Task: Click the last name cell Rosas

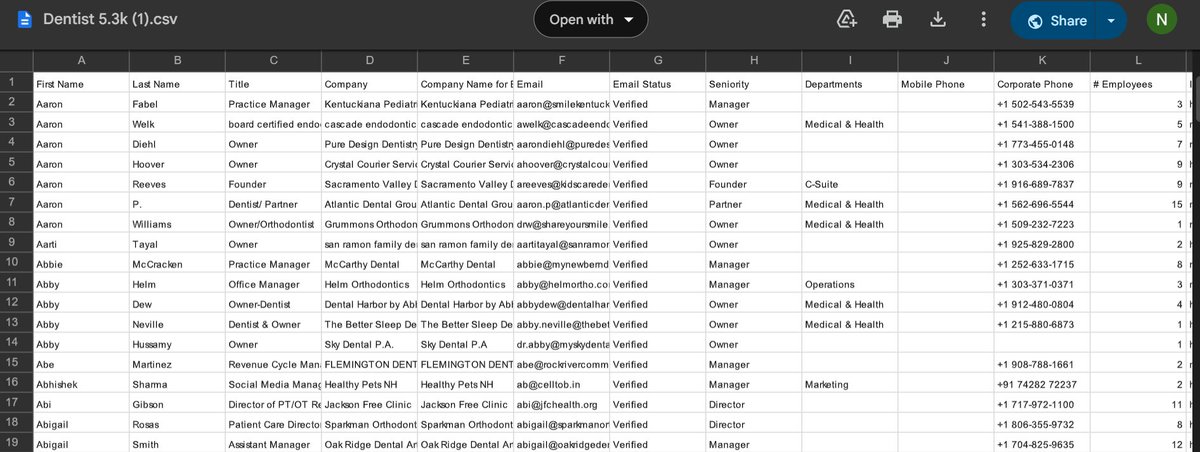Action: (x=177, y=424)
